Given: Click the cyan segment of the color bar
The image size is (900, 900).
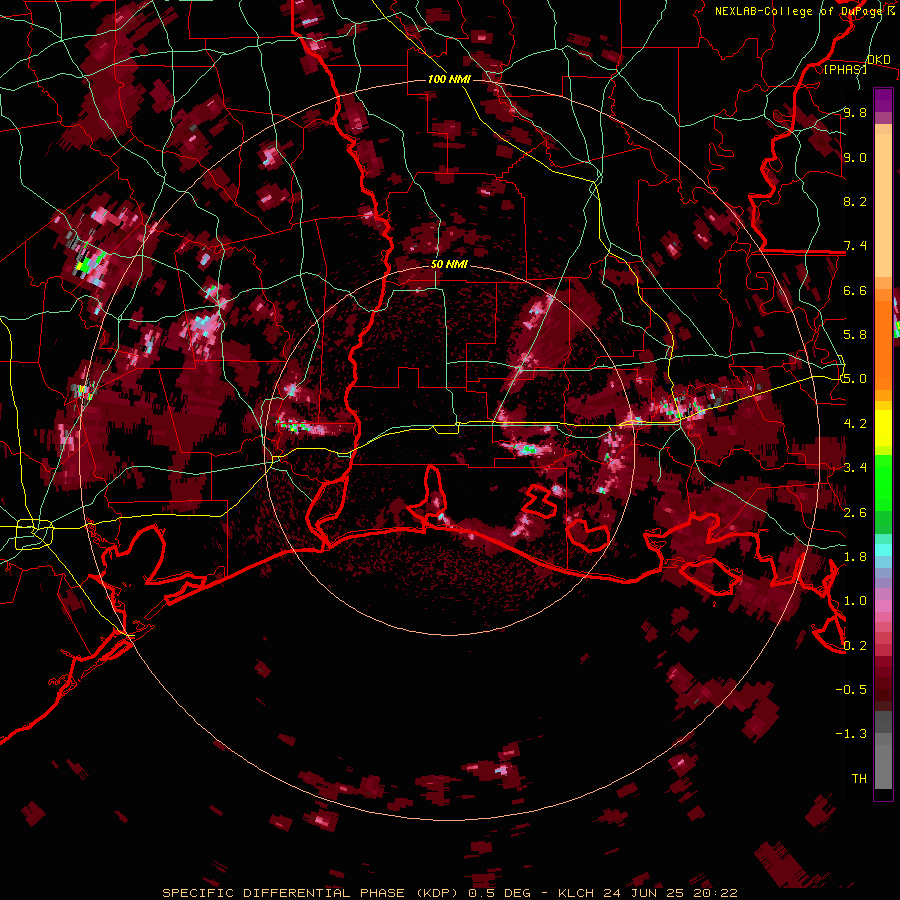Looking at the screenshot, I should [883, 550].
